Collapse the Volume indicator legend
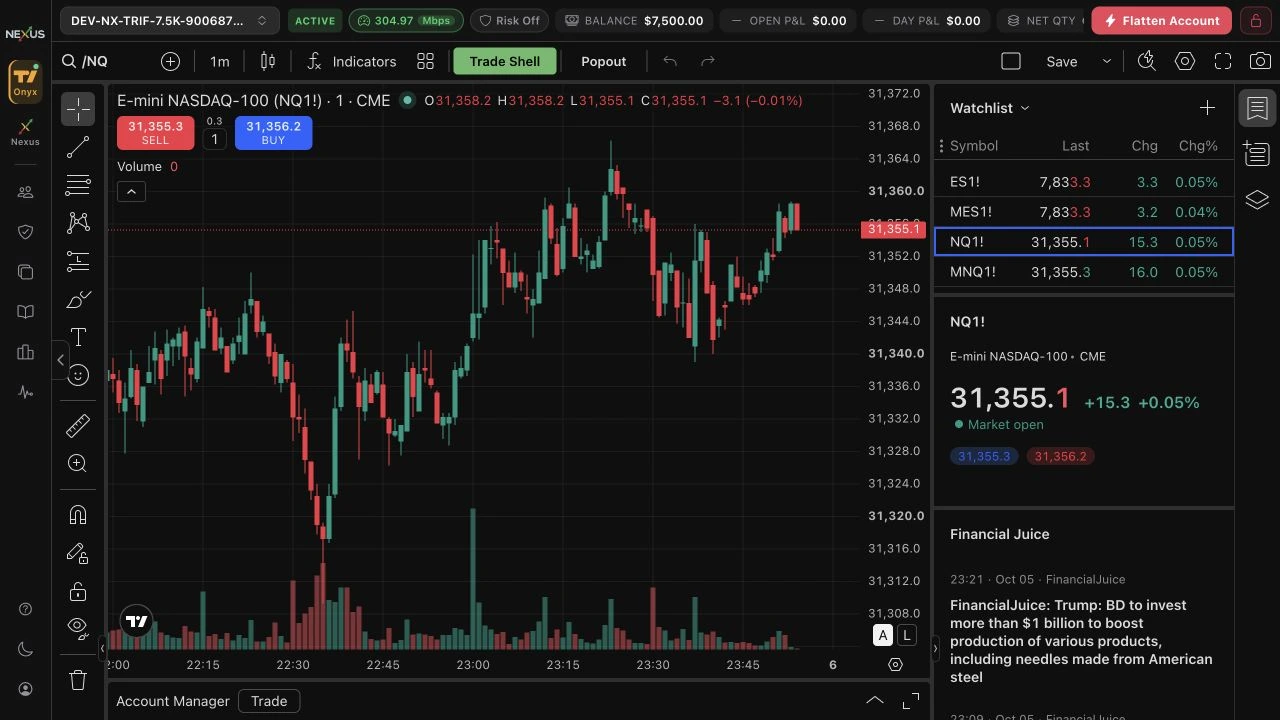 (131, 191)
